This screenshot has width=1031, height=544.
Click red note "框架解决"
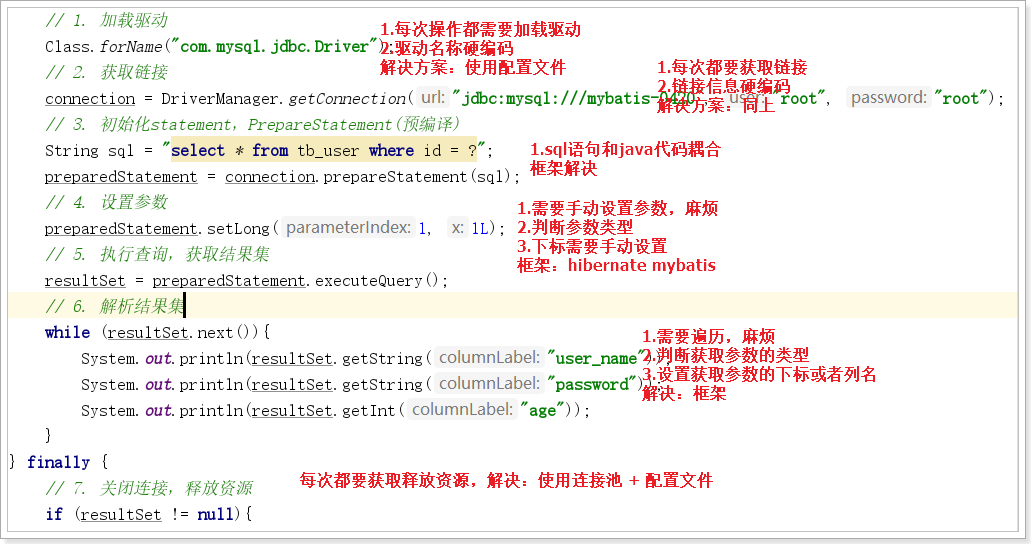[x=563, y=168]
